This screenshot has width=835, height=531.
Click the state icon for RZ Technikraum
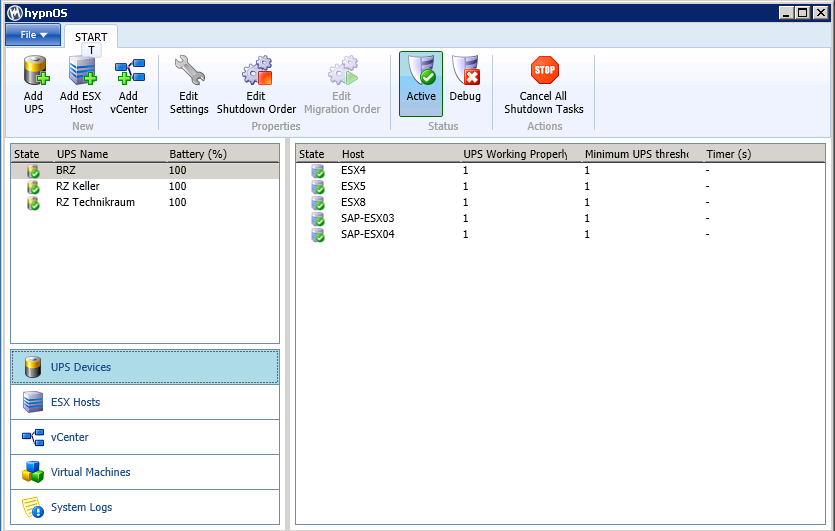click(x=33, y=203)
